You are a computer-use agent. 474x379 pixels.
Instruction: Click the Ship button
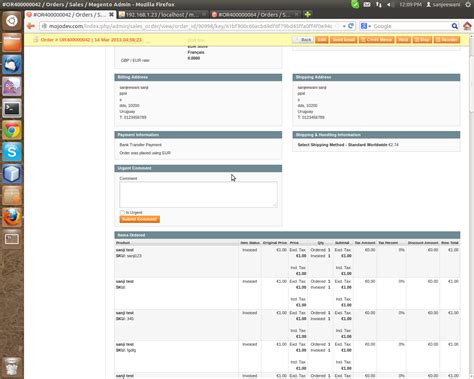[x=422, y=40]
